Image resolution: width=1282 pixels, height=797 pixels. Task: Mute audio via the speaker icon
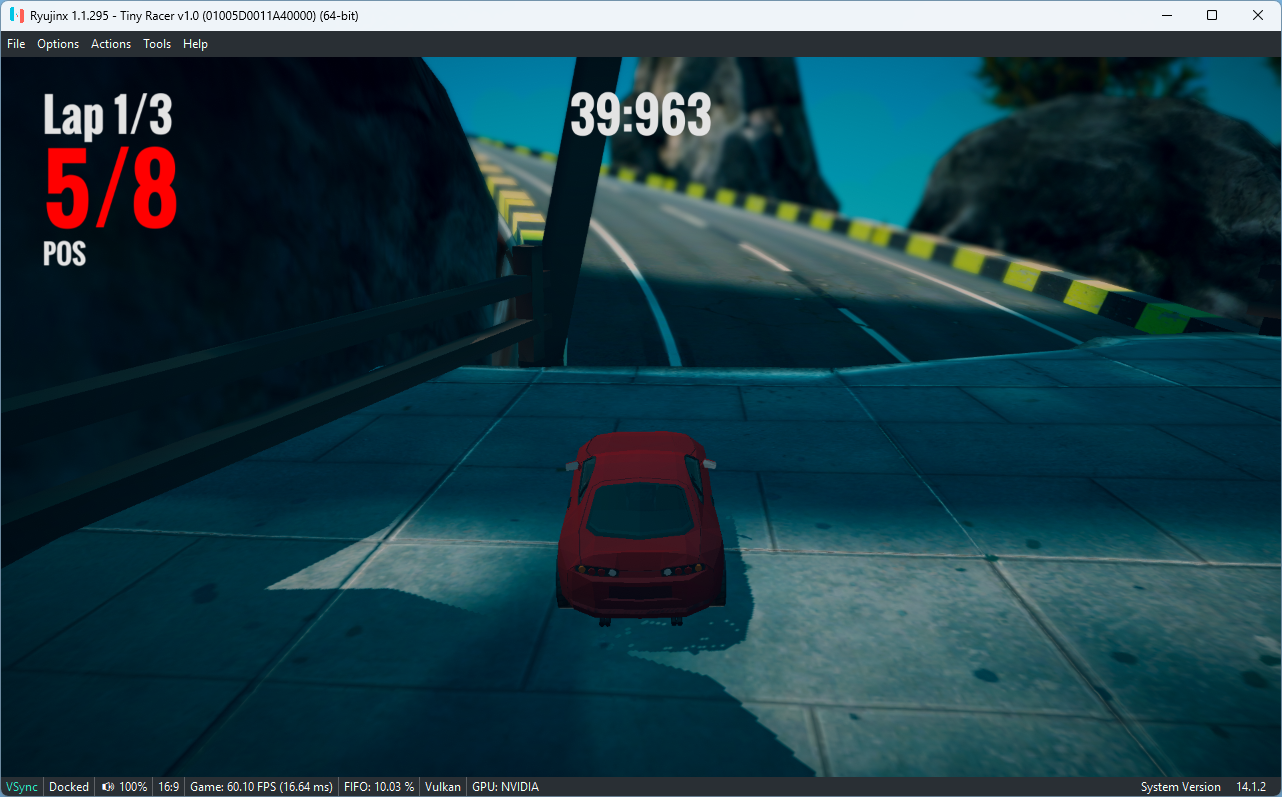(x=106, y=786)
